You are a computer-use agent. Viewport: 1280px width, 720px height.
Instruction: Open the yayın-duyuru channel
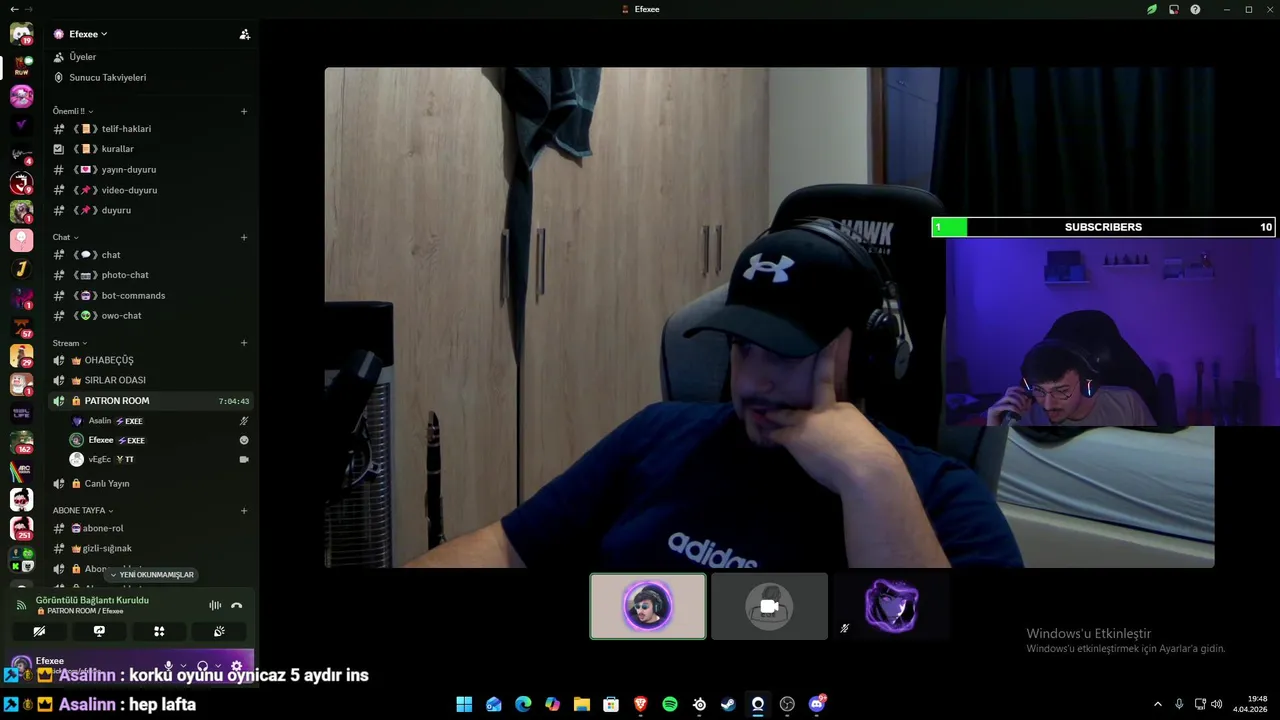tap(150, 170)
